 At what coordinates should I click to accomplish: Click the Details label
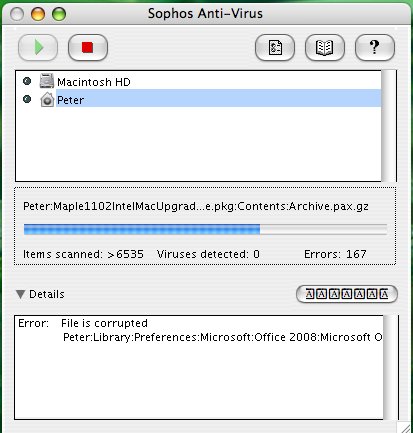pyautogui.click(x=47, y=294)
